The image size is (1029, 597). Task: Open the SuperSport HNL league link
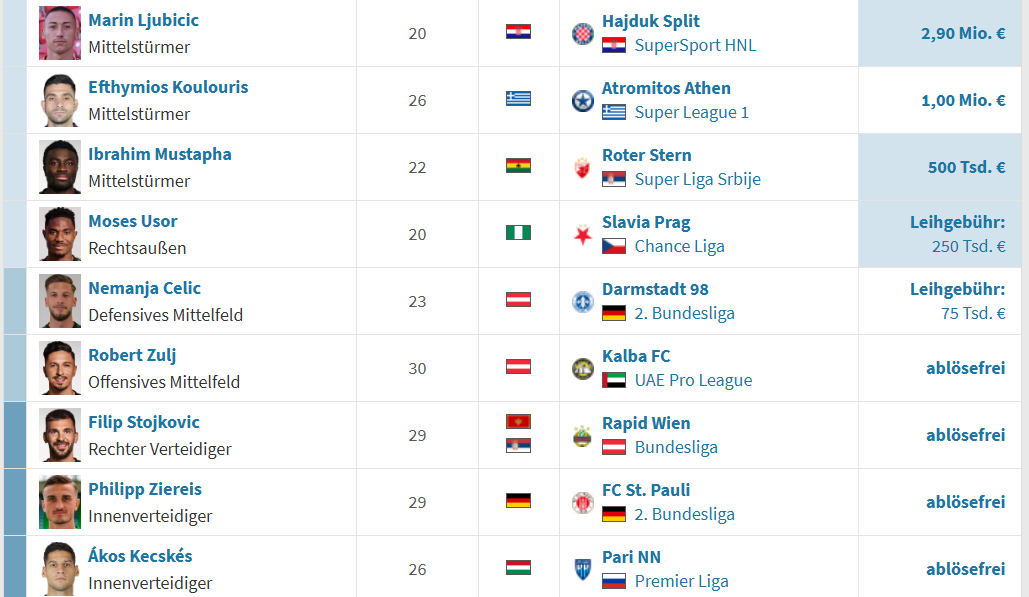tap(695, 45)
